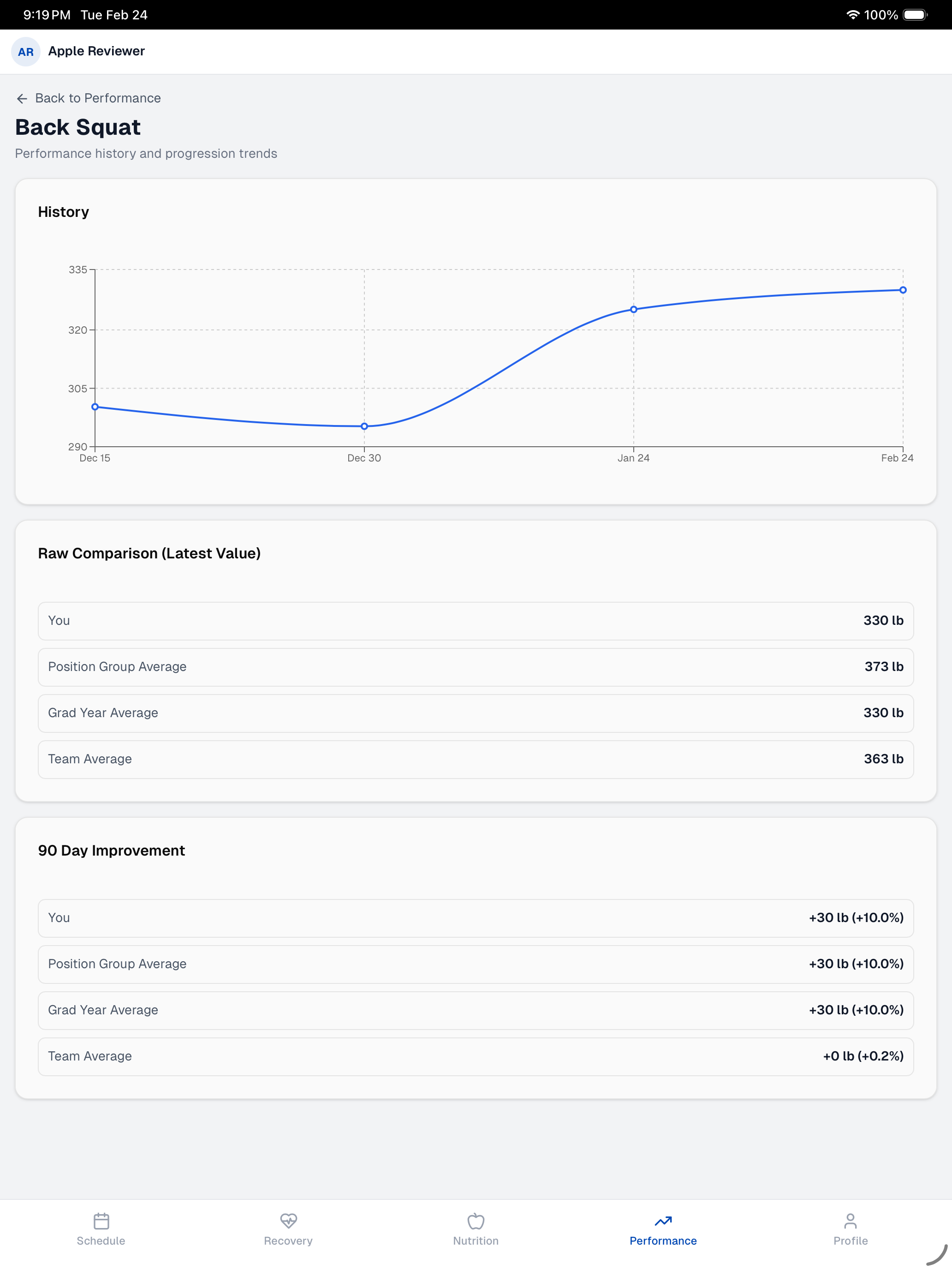This screenshot has height=1270, width=952.
Task: Select the Dec 15 data point
Action: [x=95, y=407]
